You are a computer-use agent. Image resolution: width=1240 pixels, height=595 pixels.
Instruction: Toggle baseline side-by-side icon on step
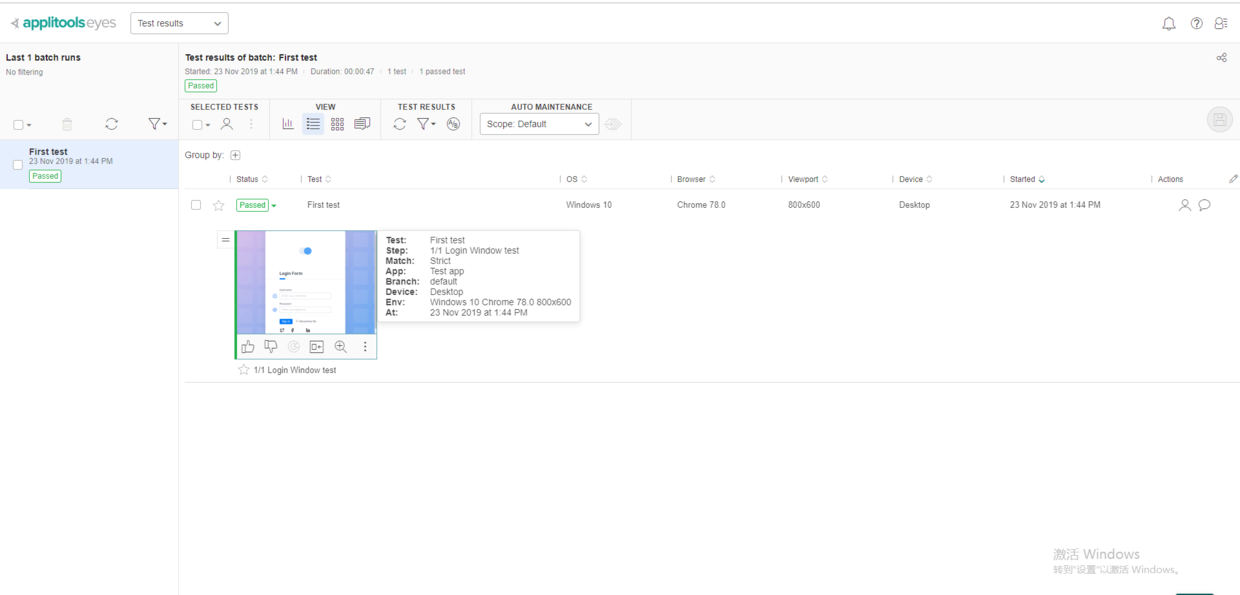tap(317, 347)
